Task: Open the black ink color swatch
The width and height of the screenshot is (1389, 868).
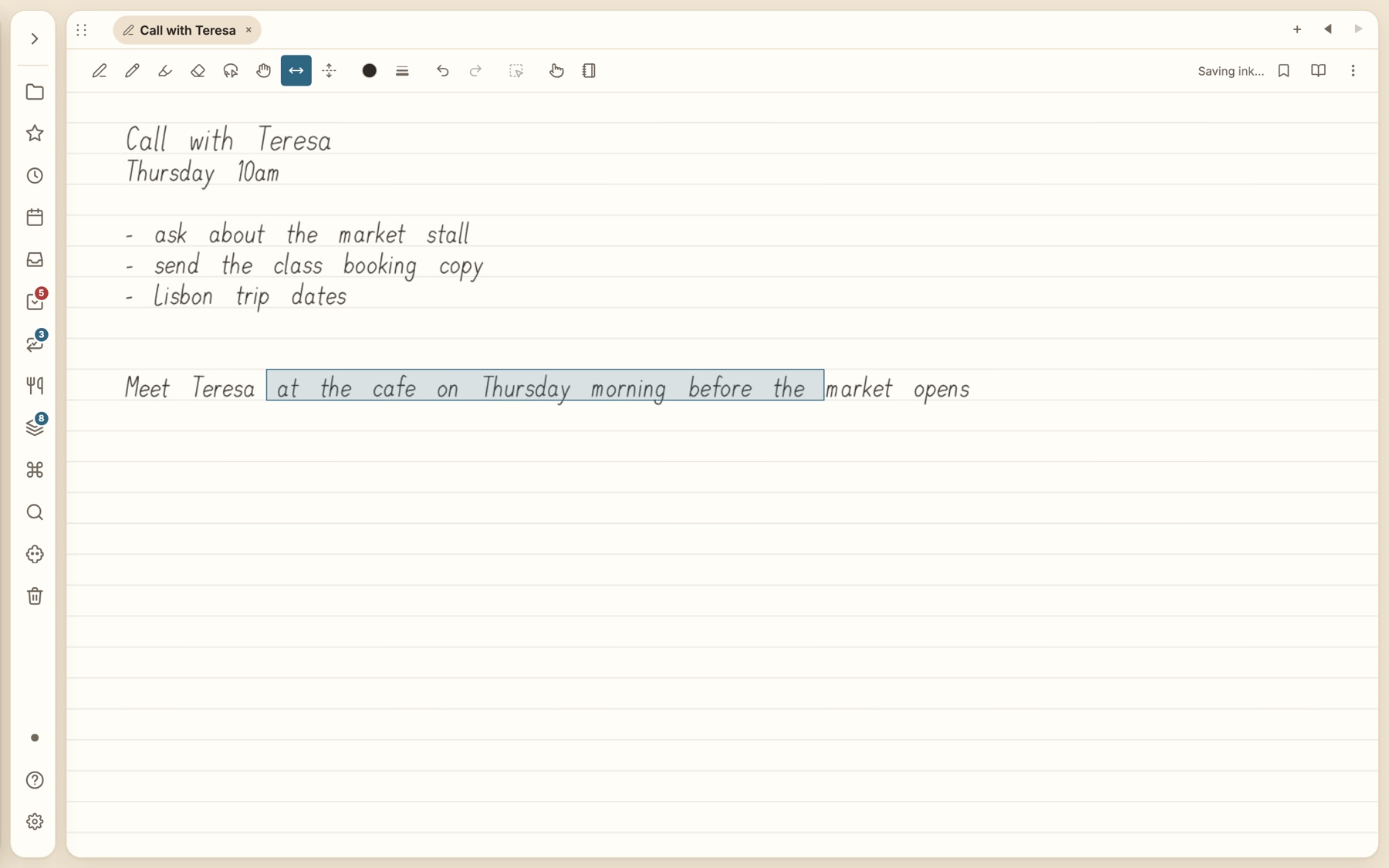Action: (370, 71)
